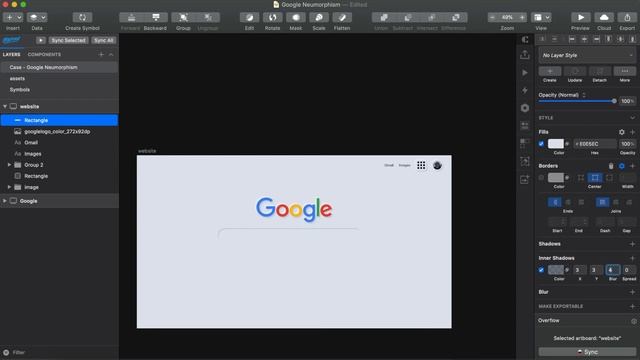Collapse the website artboard in layers

pos(5,107)
